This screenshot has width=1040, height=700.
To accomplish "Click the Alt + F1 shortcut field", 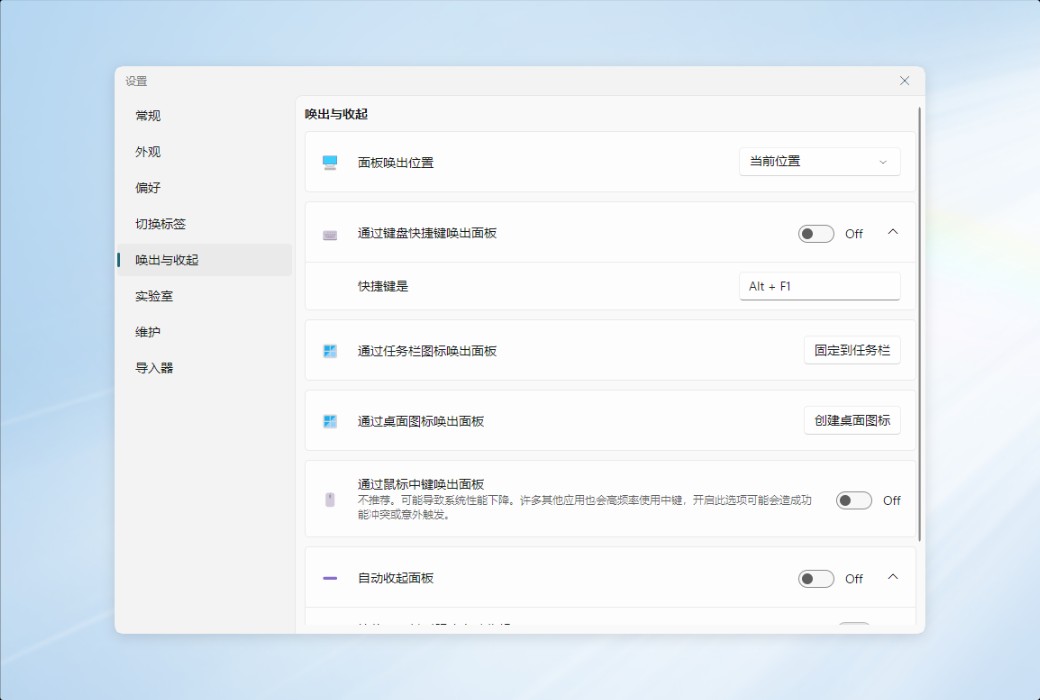I will (819, 286).
